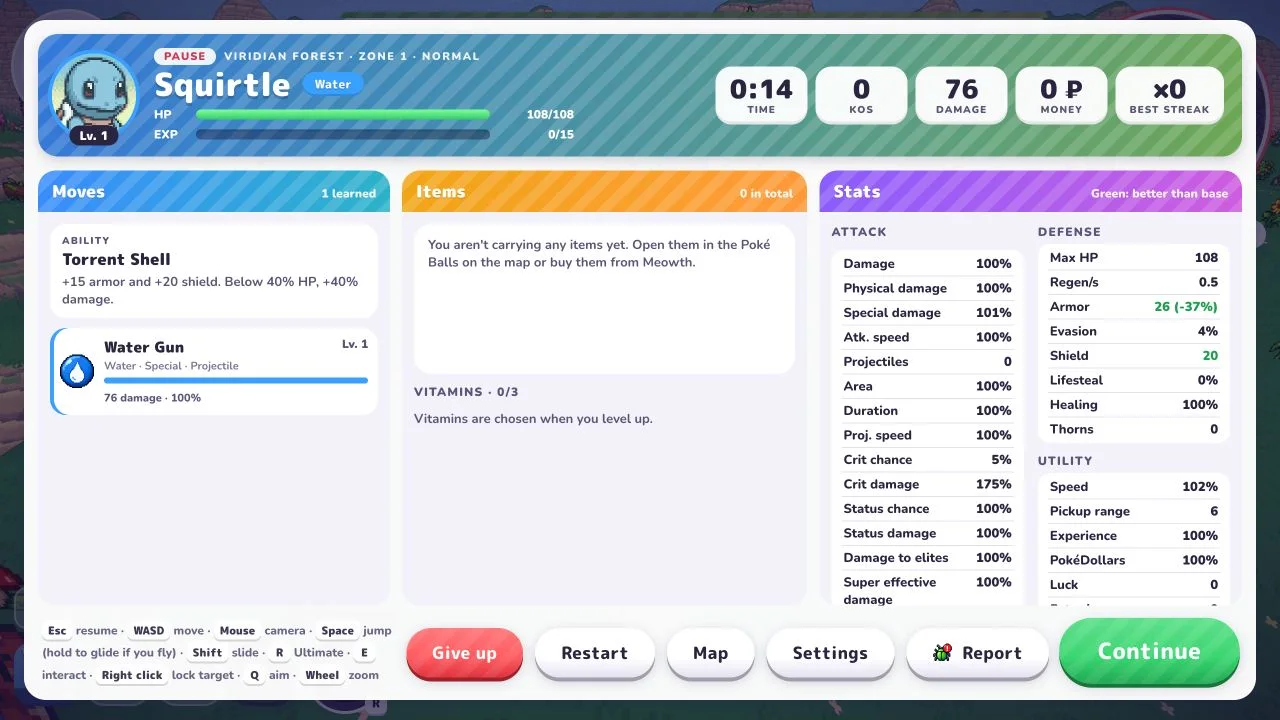Click the Torrent Shell ability card

[214, 271]
